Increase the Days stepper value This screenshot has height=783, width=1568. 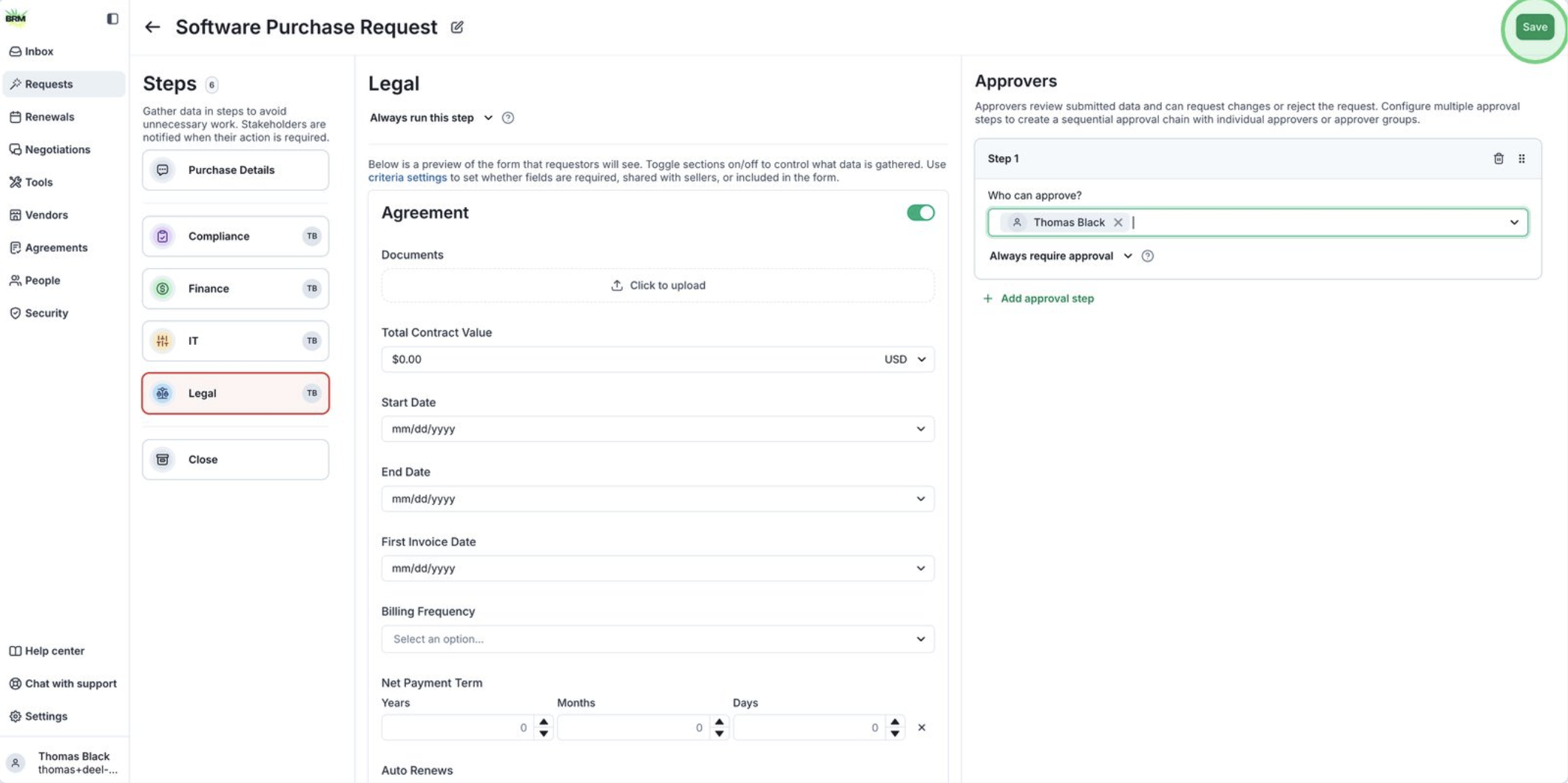click(x=895, y=722)
